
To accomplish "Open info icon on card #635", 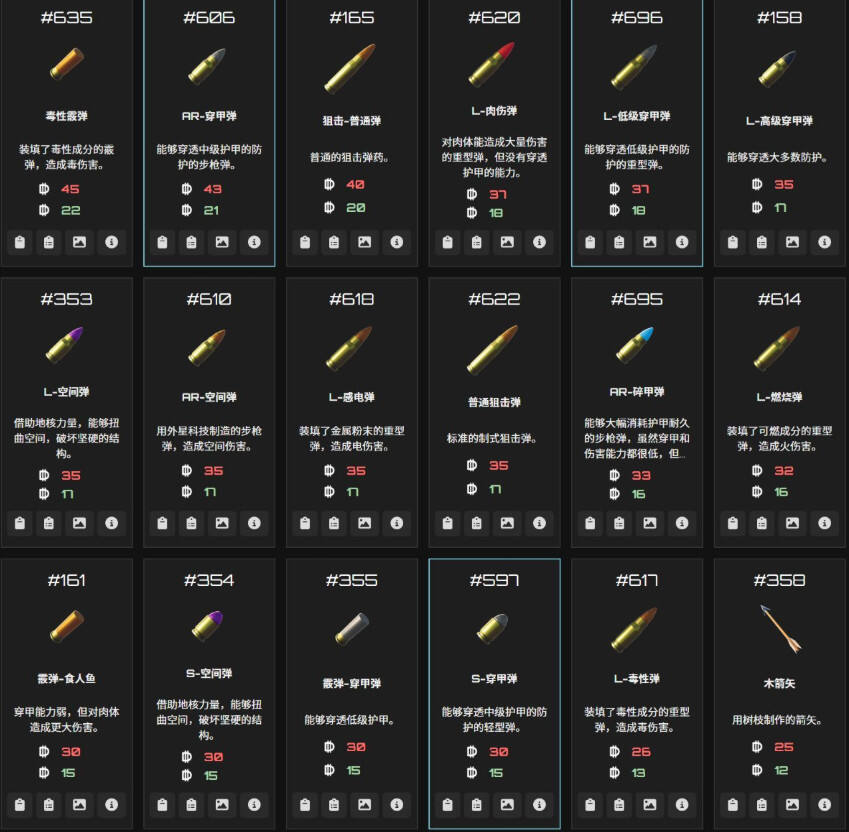I will [112, 242].
